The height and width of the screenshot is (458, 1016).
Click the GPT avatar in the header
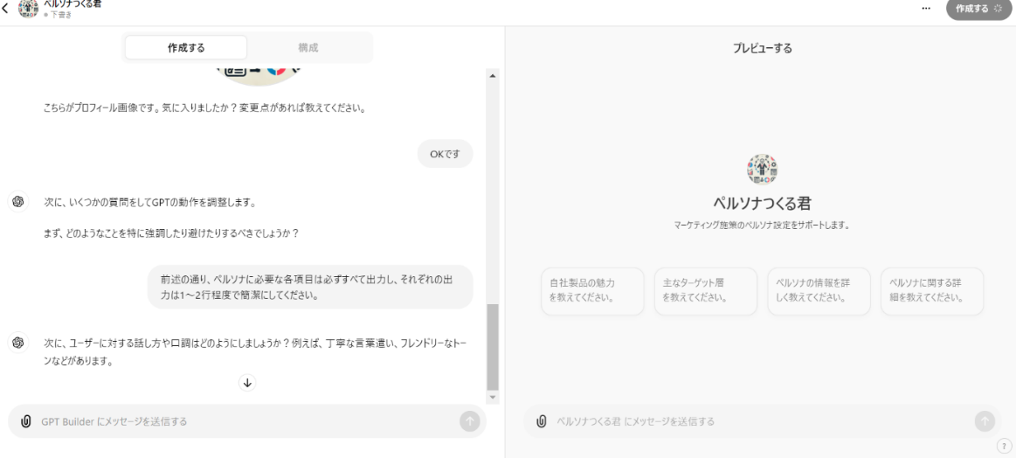(x=28, y=8)
